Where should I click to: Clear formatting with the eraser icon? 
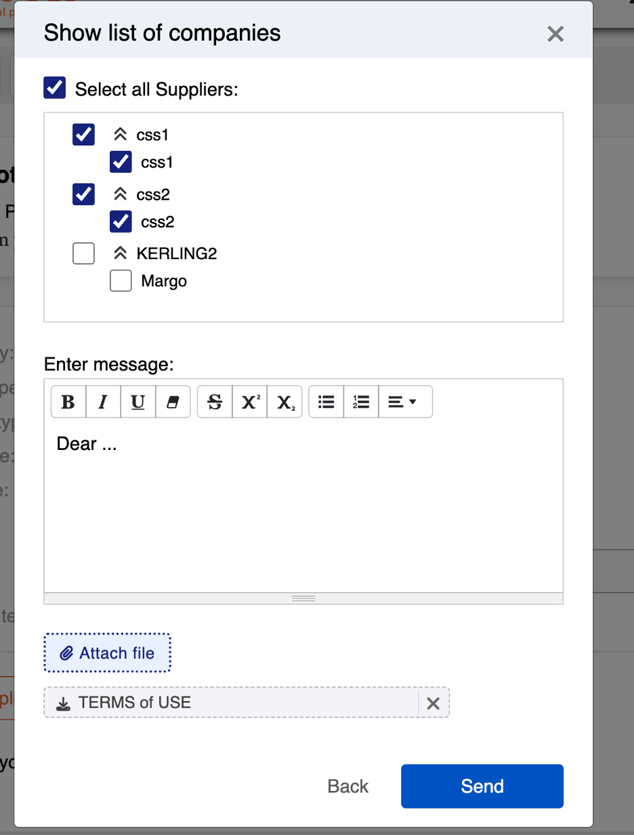(172, 402)
